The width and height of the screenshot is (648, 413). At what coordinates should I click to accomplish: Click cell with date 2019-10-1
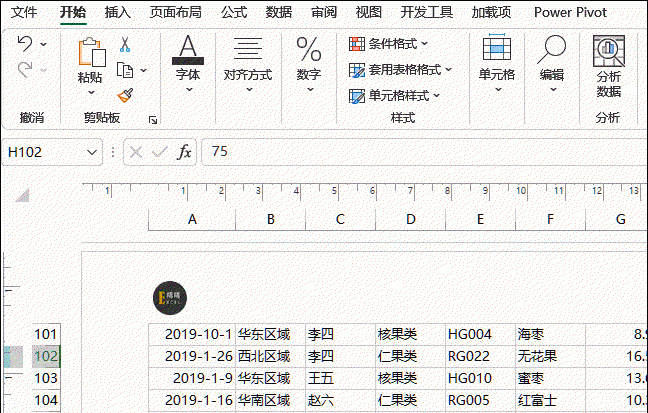[192, 334]
